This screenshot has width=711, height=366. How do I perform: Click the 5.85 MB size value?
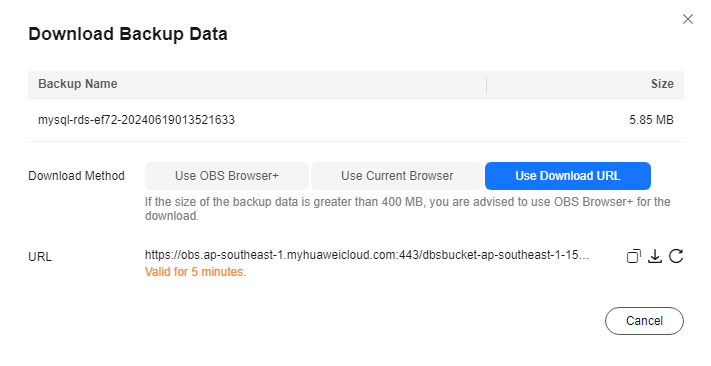tap(651, 120)
